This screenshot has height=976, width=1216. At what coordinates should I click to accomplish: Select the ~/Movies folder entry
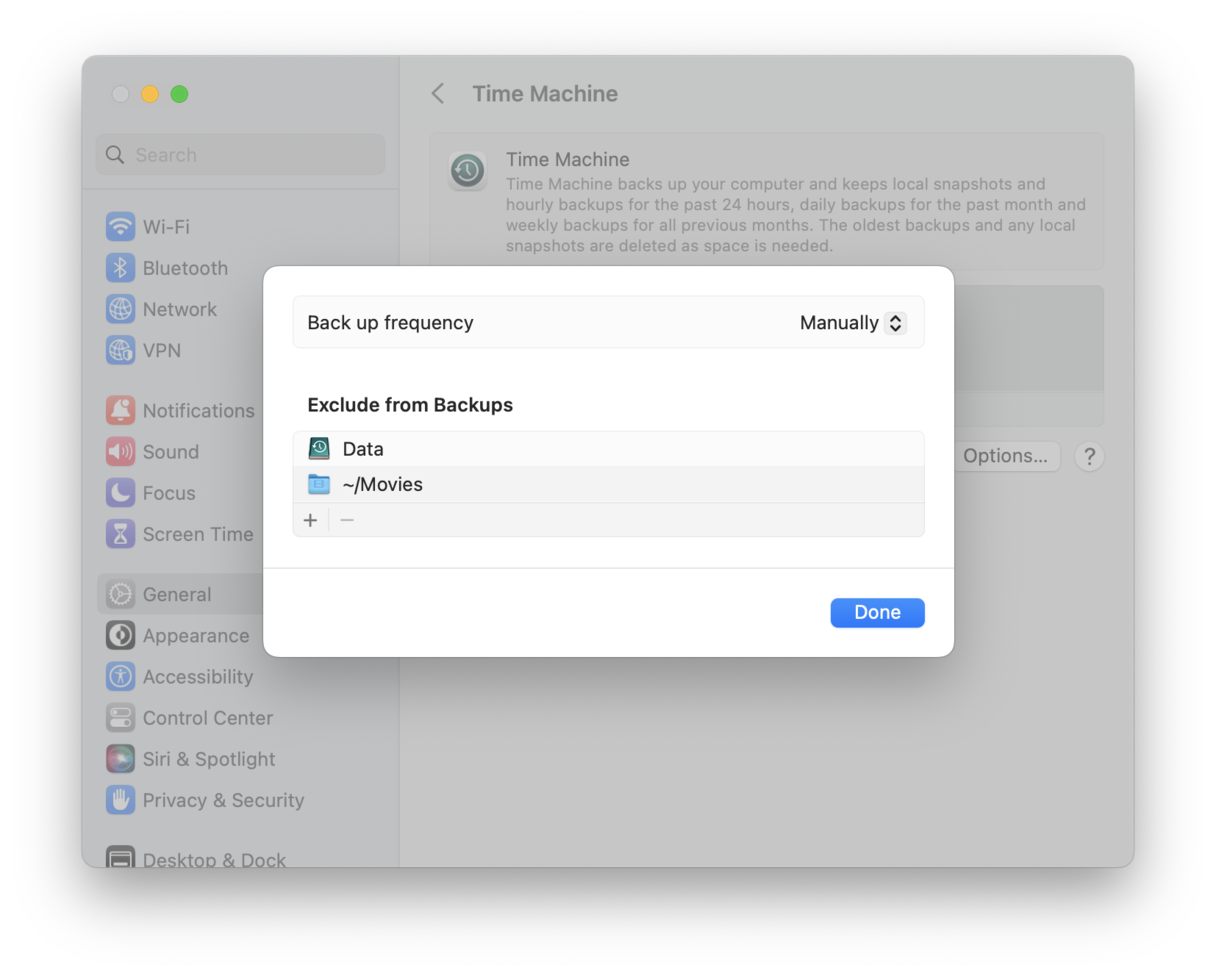382,484
